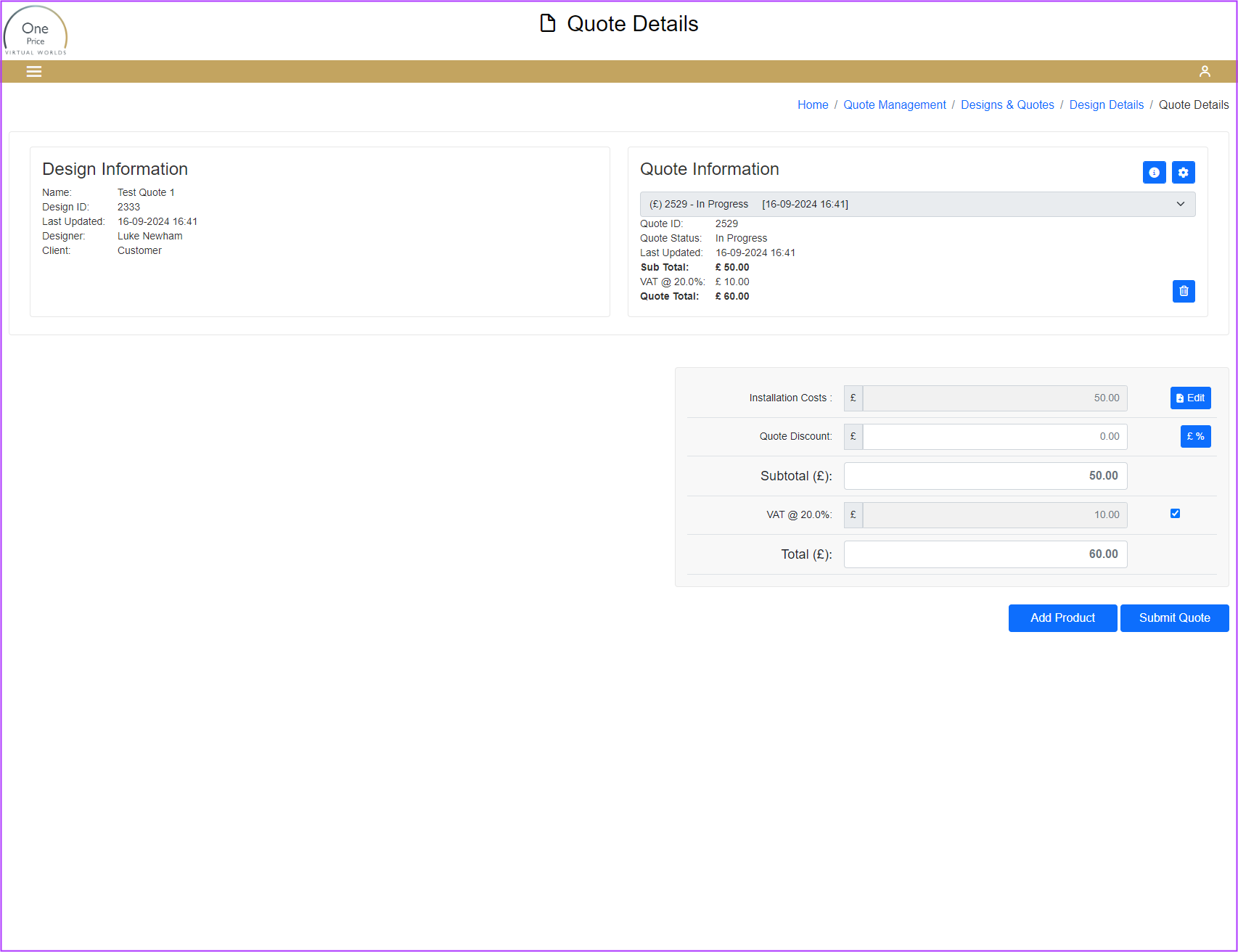Show quote info via blue info icon
Viewport: 1238px width, 952px height.
[1154, 172]
